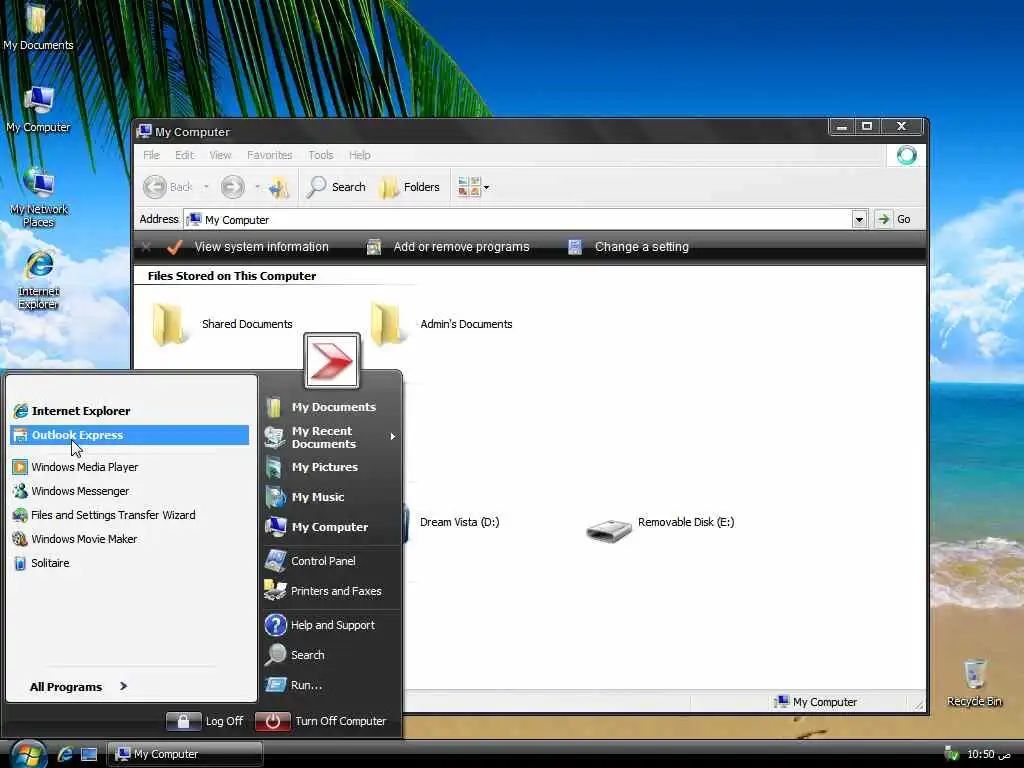Image resolution: width=1024 pixels, height=768 pixels.
Task: Select My Computer taskbar button
Action: pos(185,754)
